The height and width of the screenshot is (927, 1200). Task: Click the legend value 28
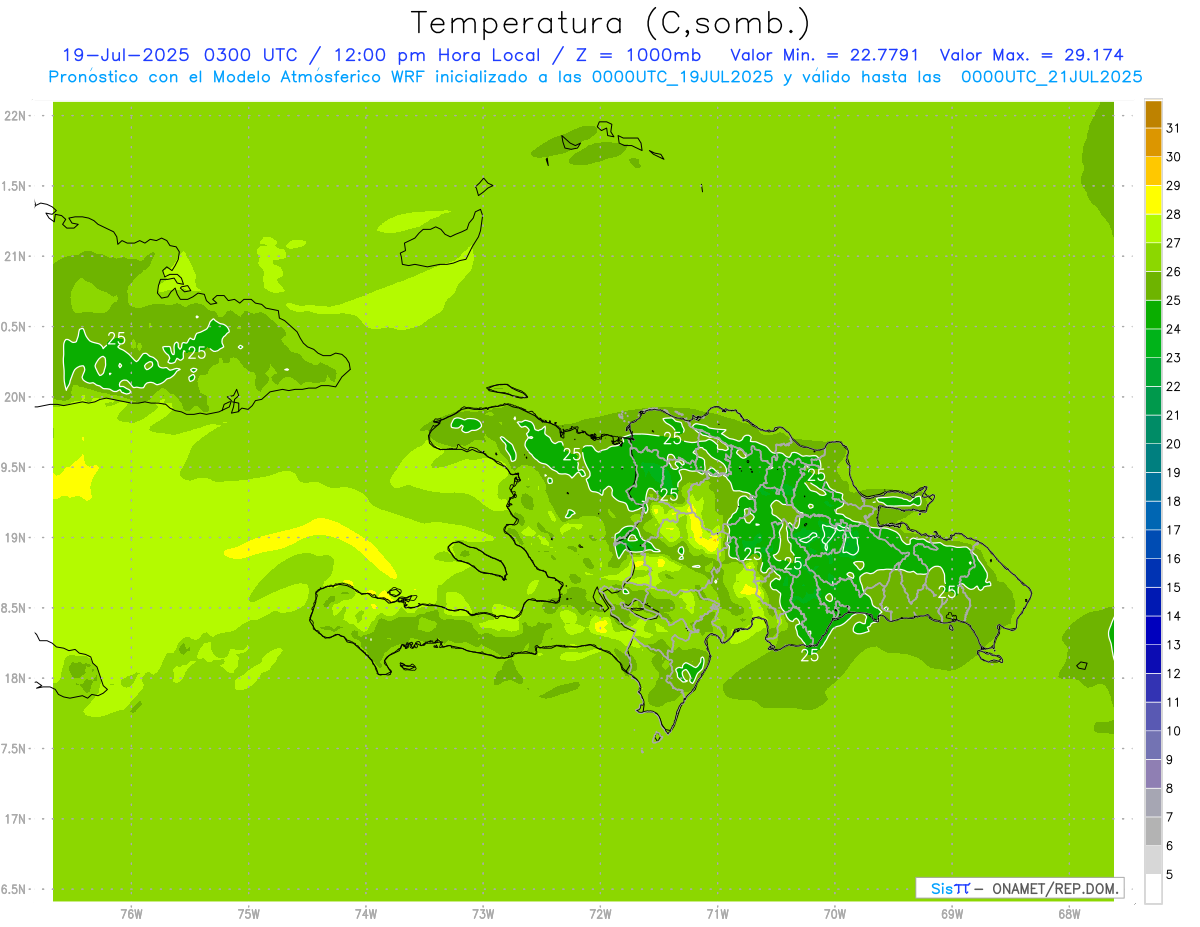1173,214
